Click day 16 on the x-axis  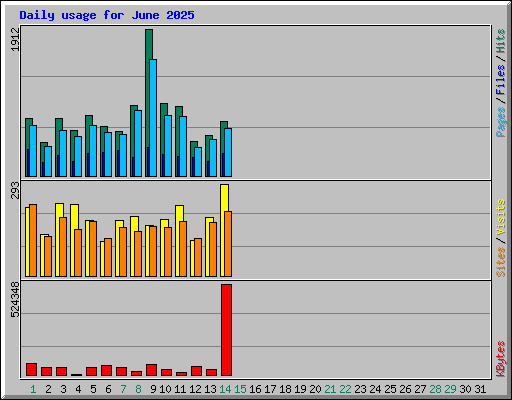click(x=255, y=389)
